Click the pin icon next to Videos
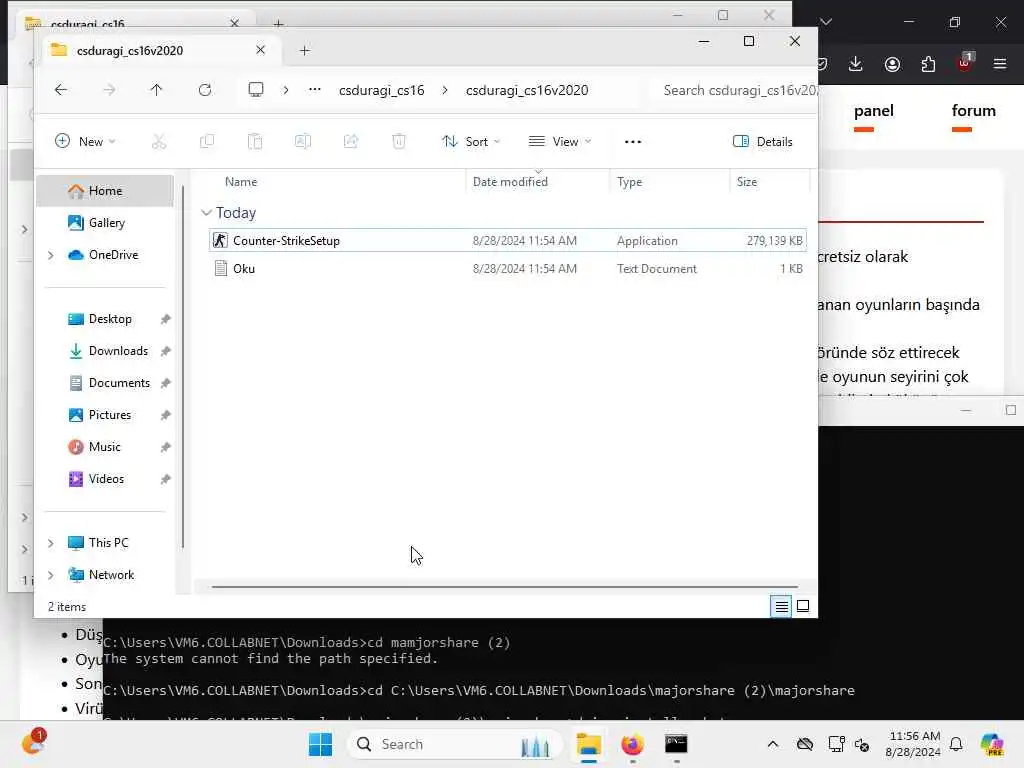This screenshot has height=768, width=1024. [165, 479]
